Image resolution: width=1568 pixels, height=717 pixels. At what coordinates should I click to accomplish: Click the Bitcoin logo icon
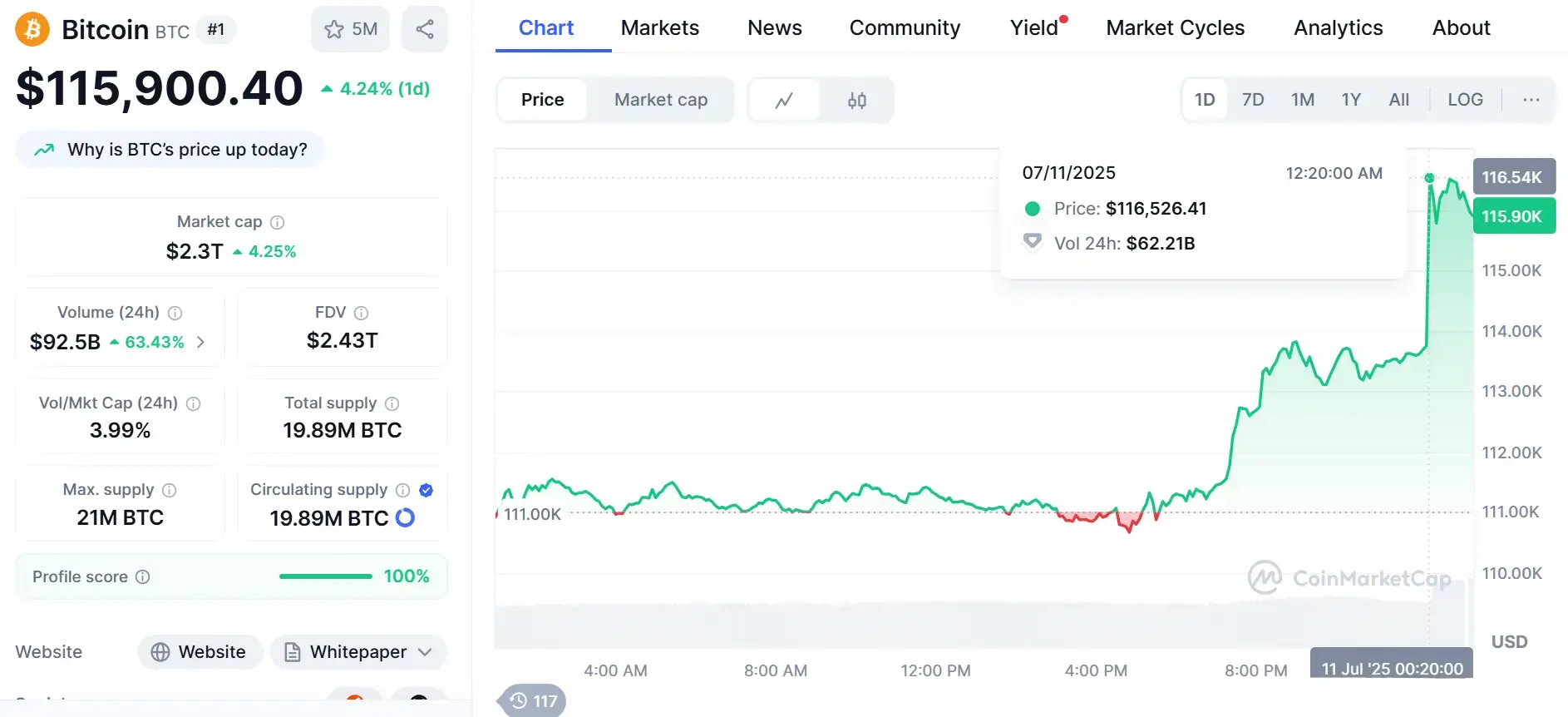(32, 30)
